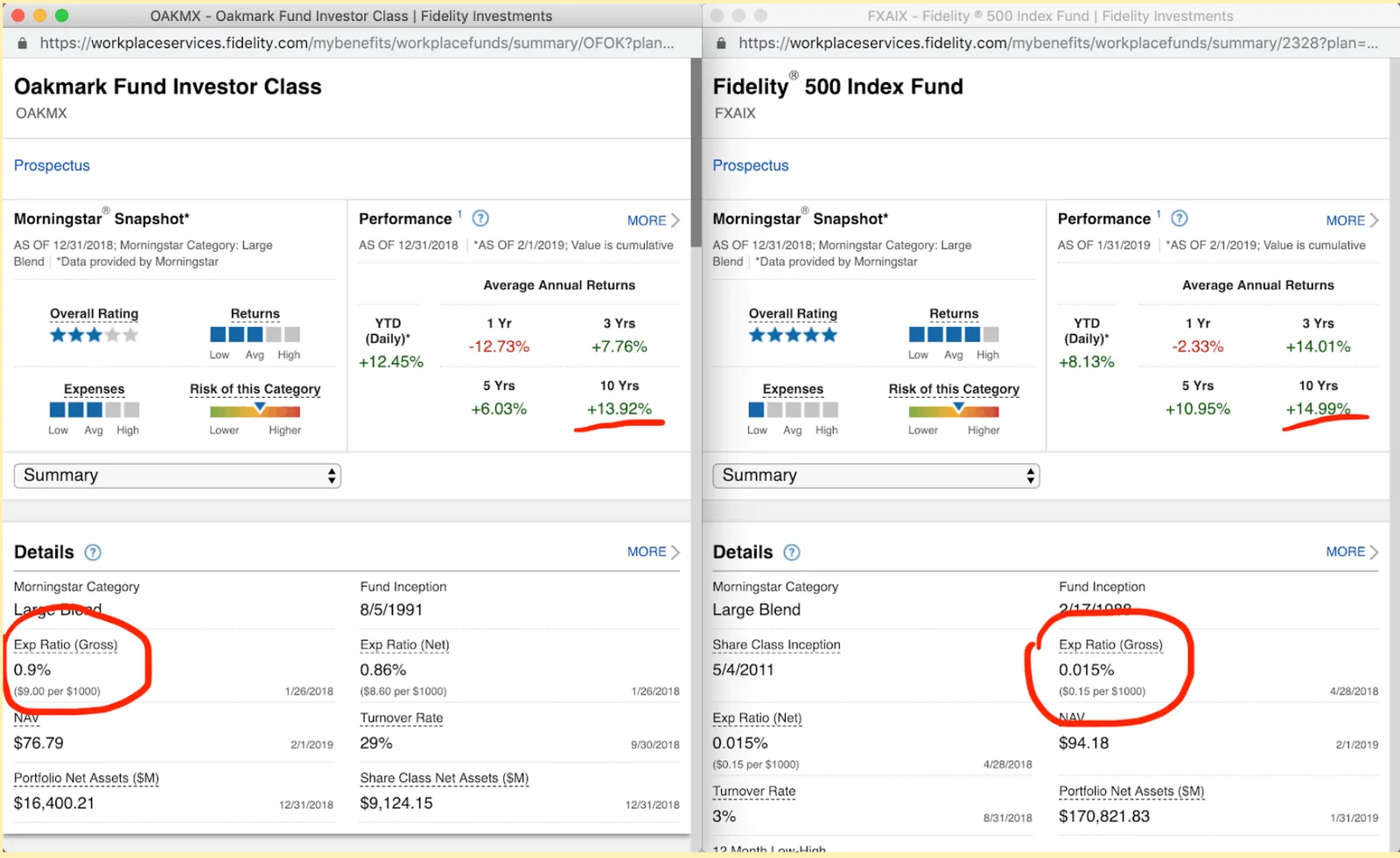Click the yellow minimize button of Oakmark window
Viewport: 1400px width, 858px height.
[39, 16]
